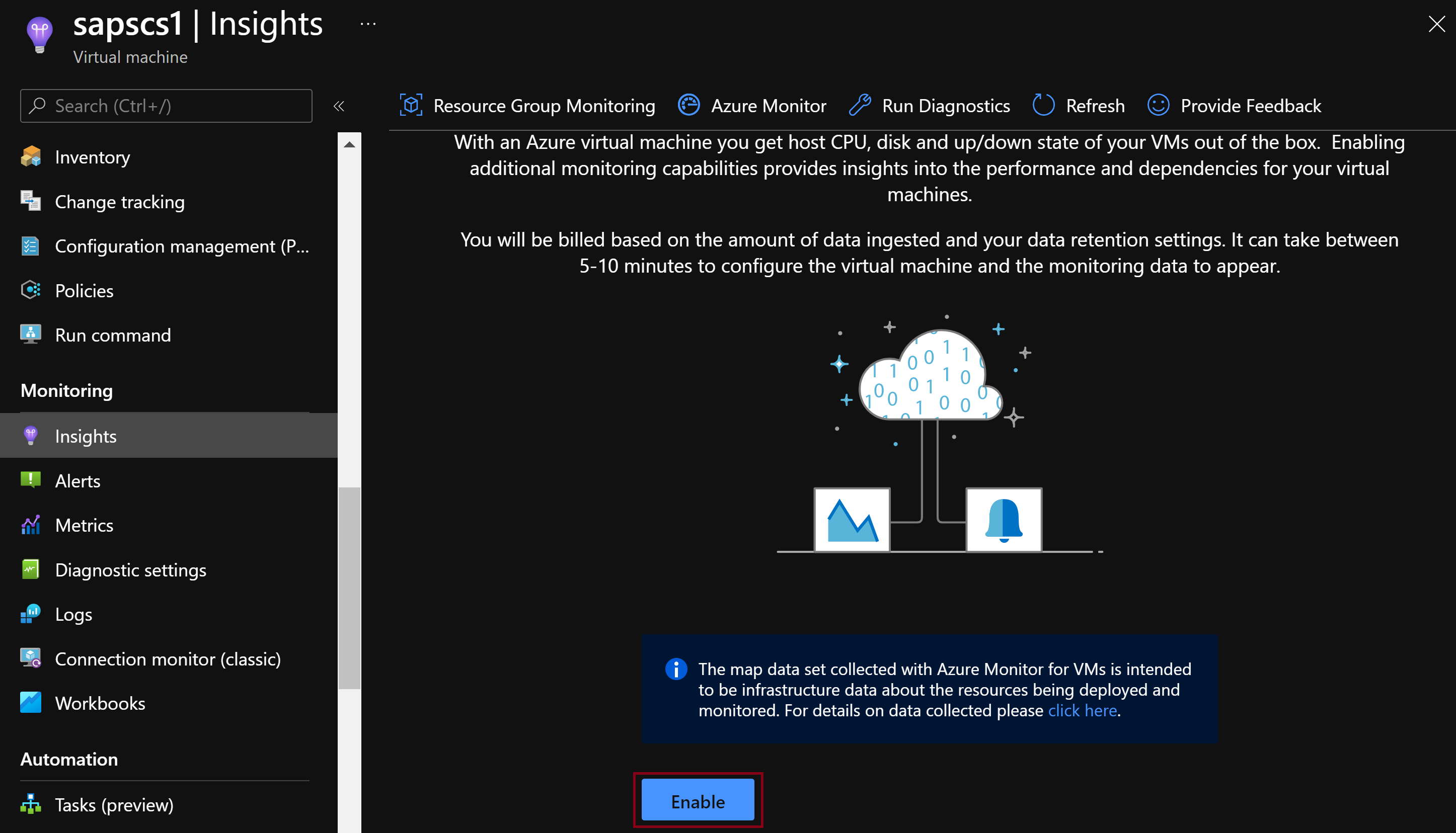
Task: Click the 'Virtual machine' subtitle text
Action: 130,57
